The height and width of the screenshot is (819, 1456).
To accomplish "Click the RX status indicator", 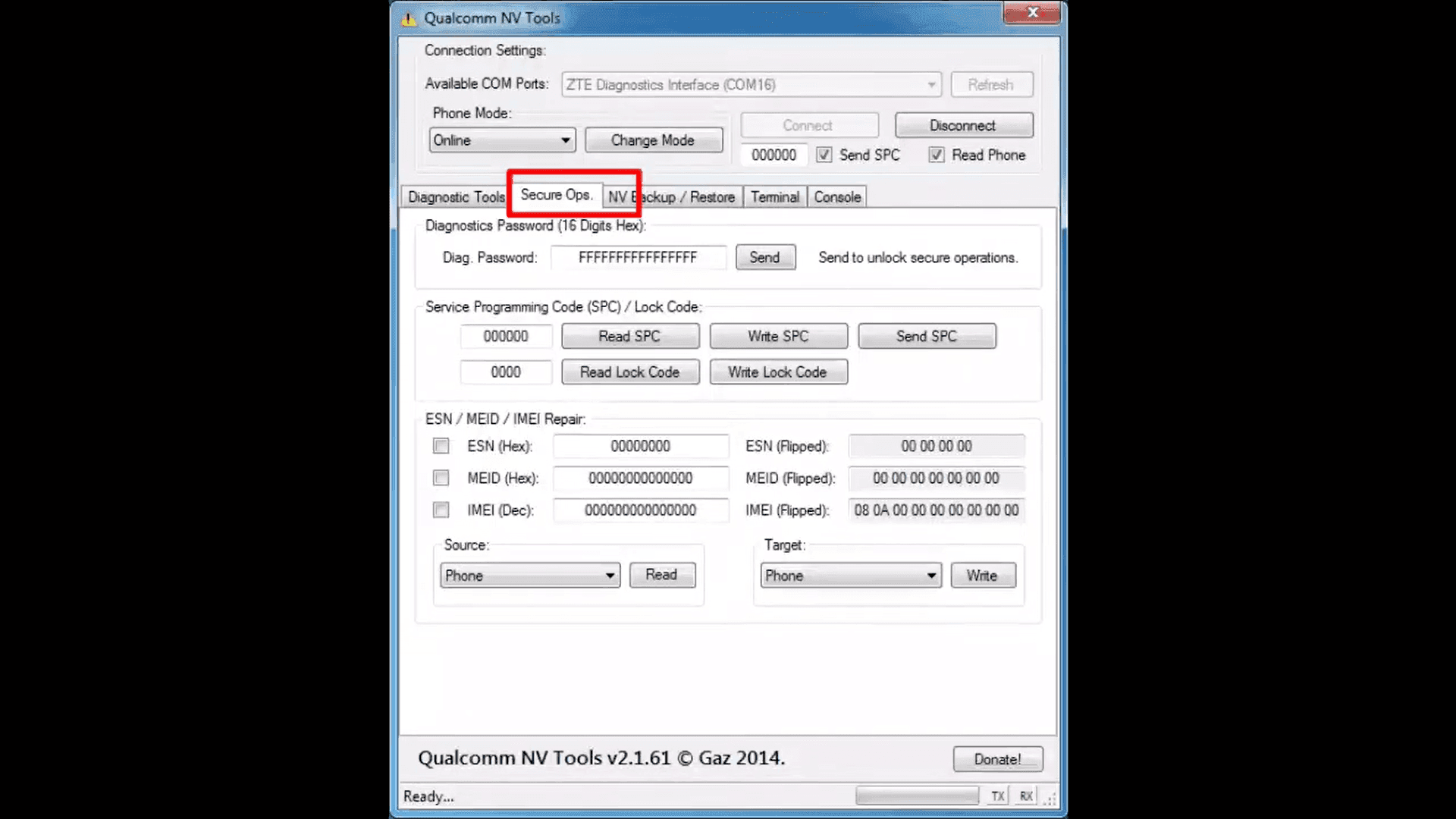I will coord(1025,795).
